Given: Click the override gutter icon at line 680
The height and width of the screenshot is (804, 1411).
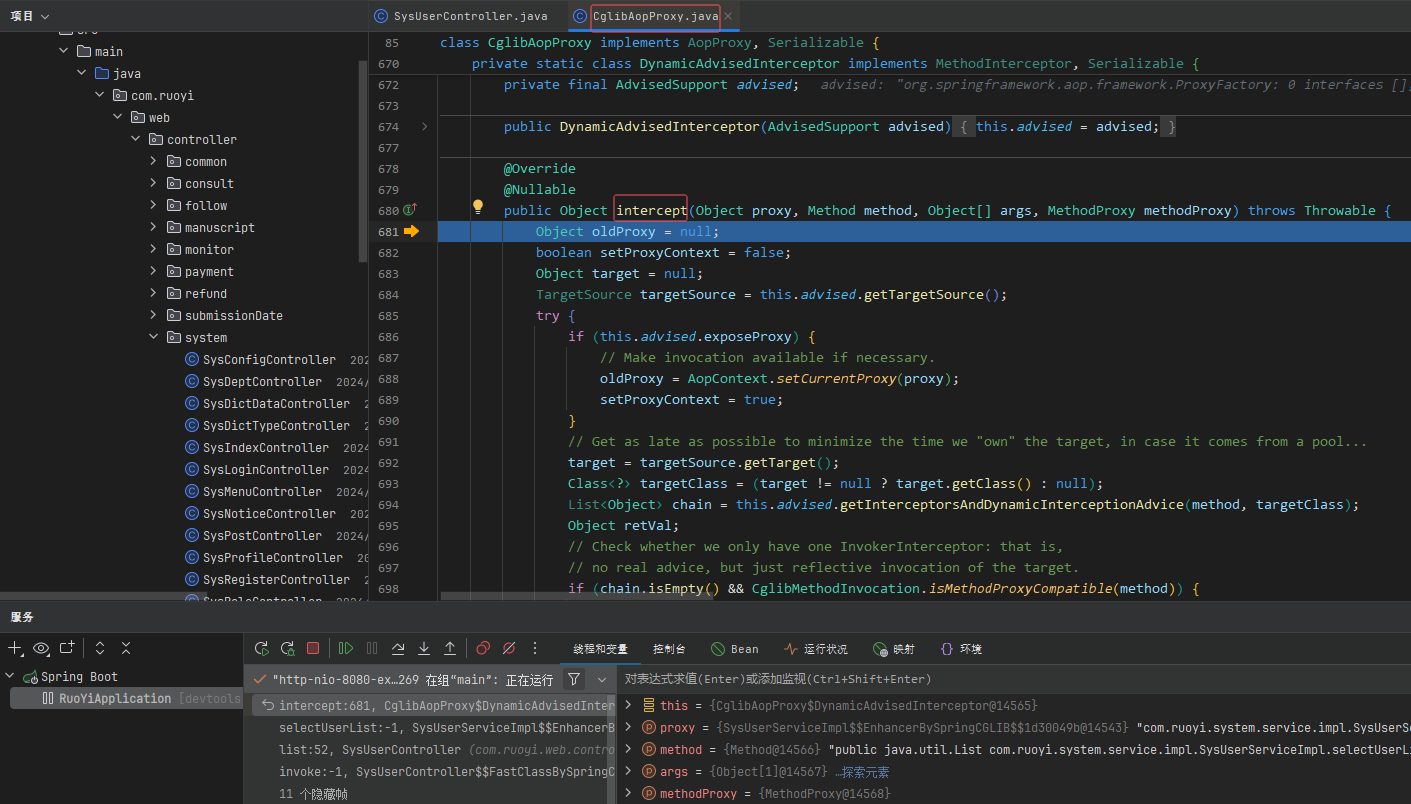Looking at the screenshot, I should pyautogui.click(x=409, y=210).
